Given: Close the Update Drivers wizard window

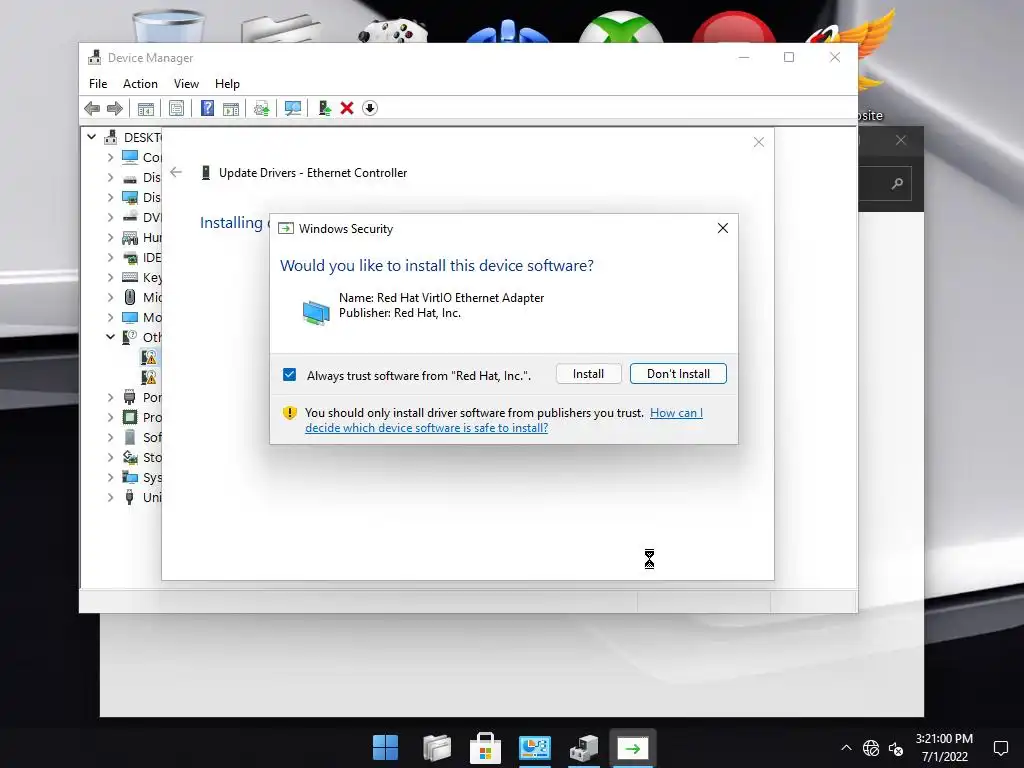Looking at the screenshot, I should point(758,142).
